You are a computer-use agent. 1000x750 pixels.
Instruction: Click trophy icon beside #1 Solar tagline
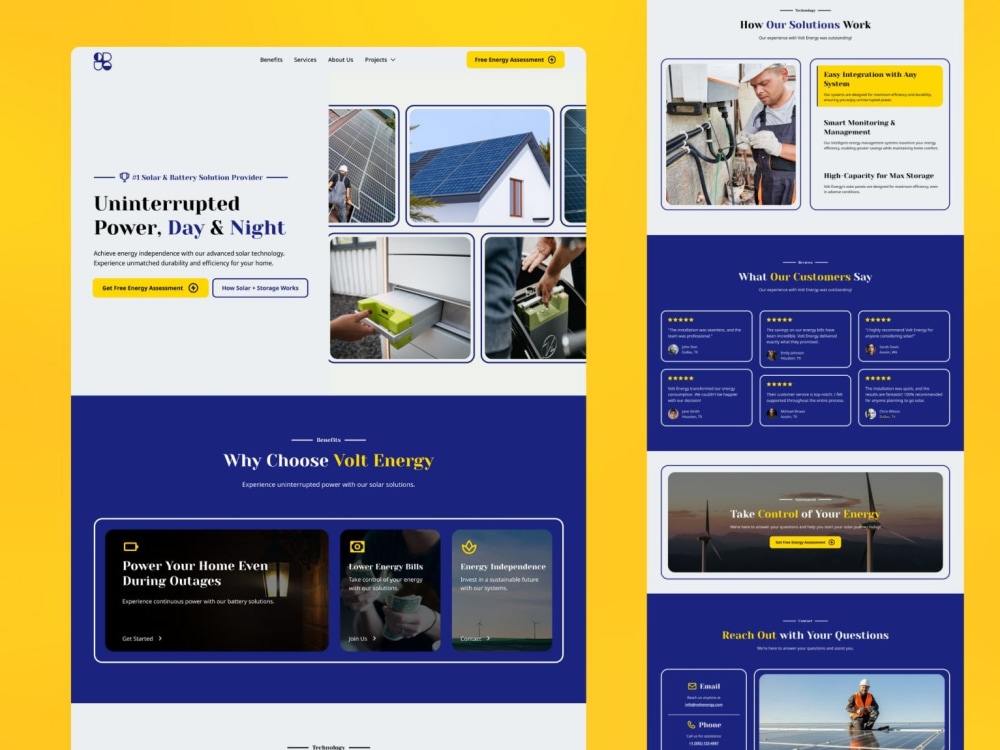coord(124,177)
